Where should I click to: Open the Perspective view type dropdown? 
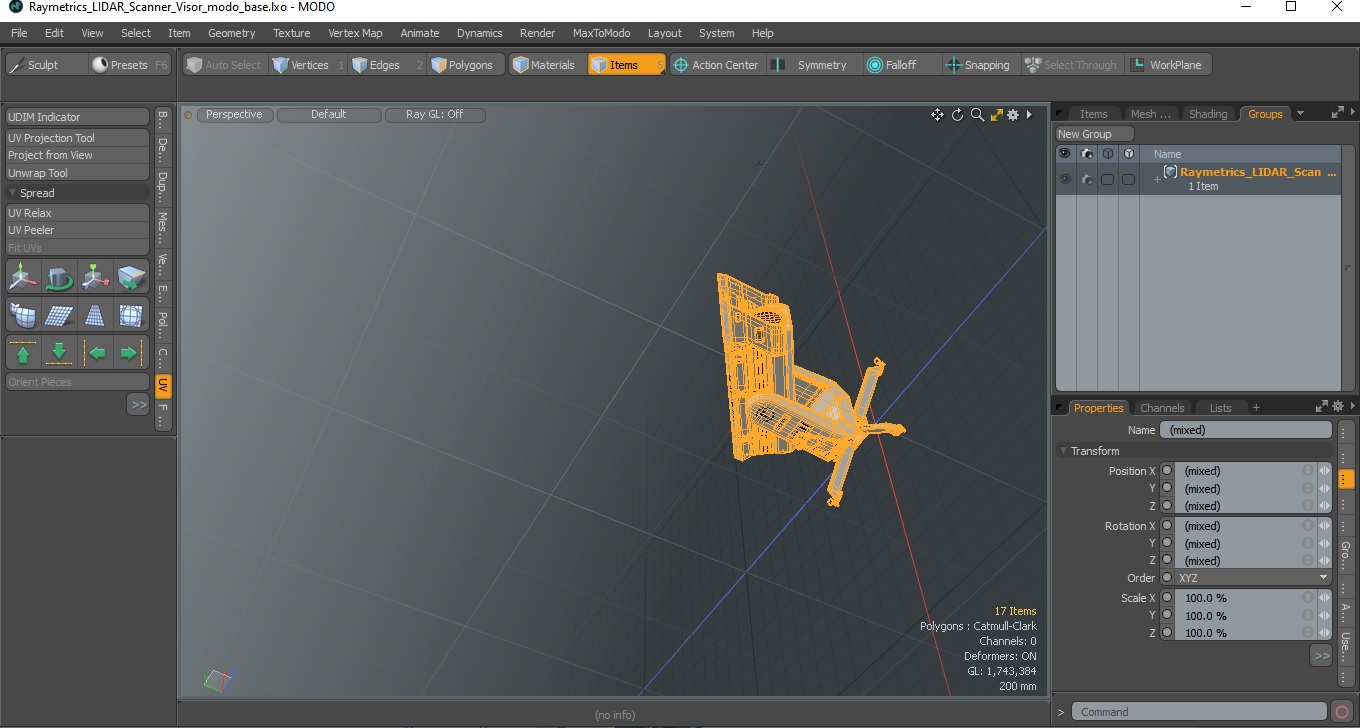coord(235,115)
